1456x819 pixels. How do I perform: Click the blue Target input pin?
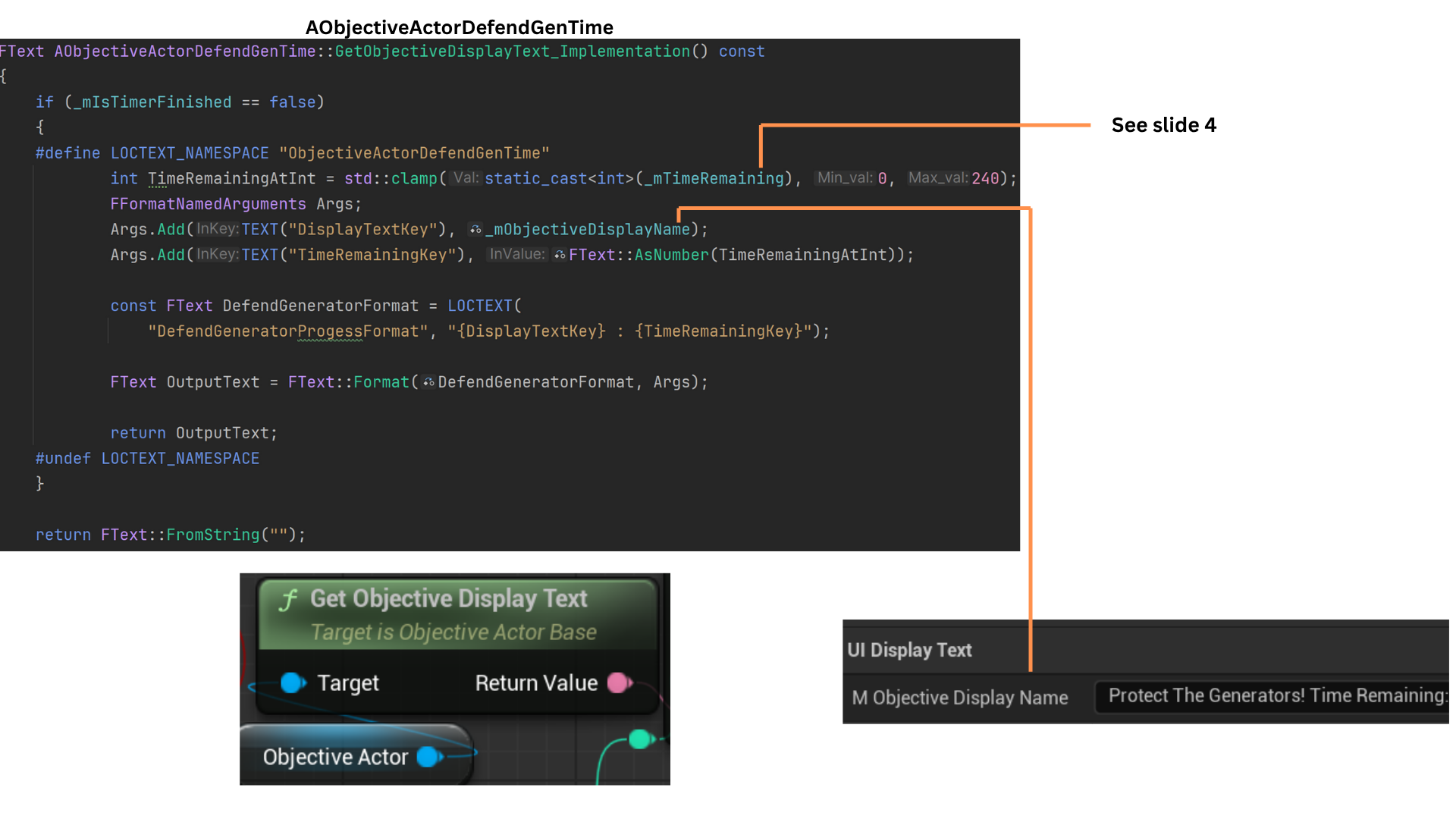292,682
